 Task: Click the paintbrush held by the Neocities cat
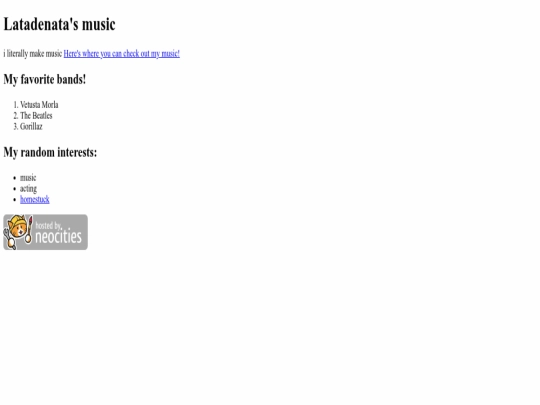pos(29,228)
